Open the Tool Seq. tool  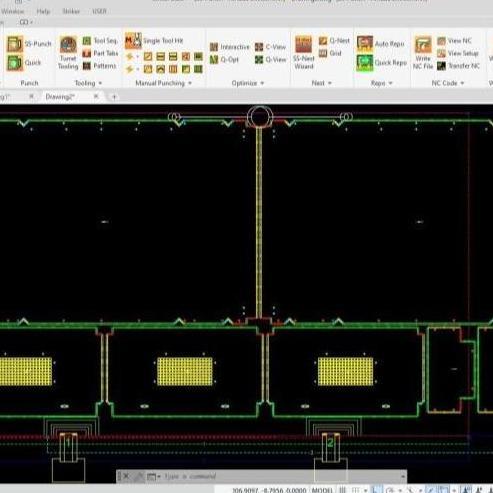[100, 41]
